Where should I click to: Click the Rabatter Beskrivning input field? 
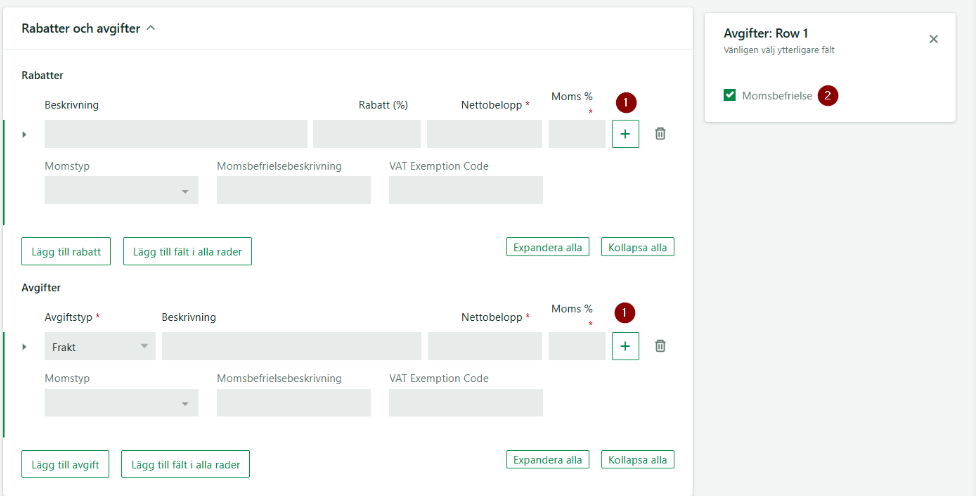click(x=176, y=134)
